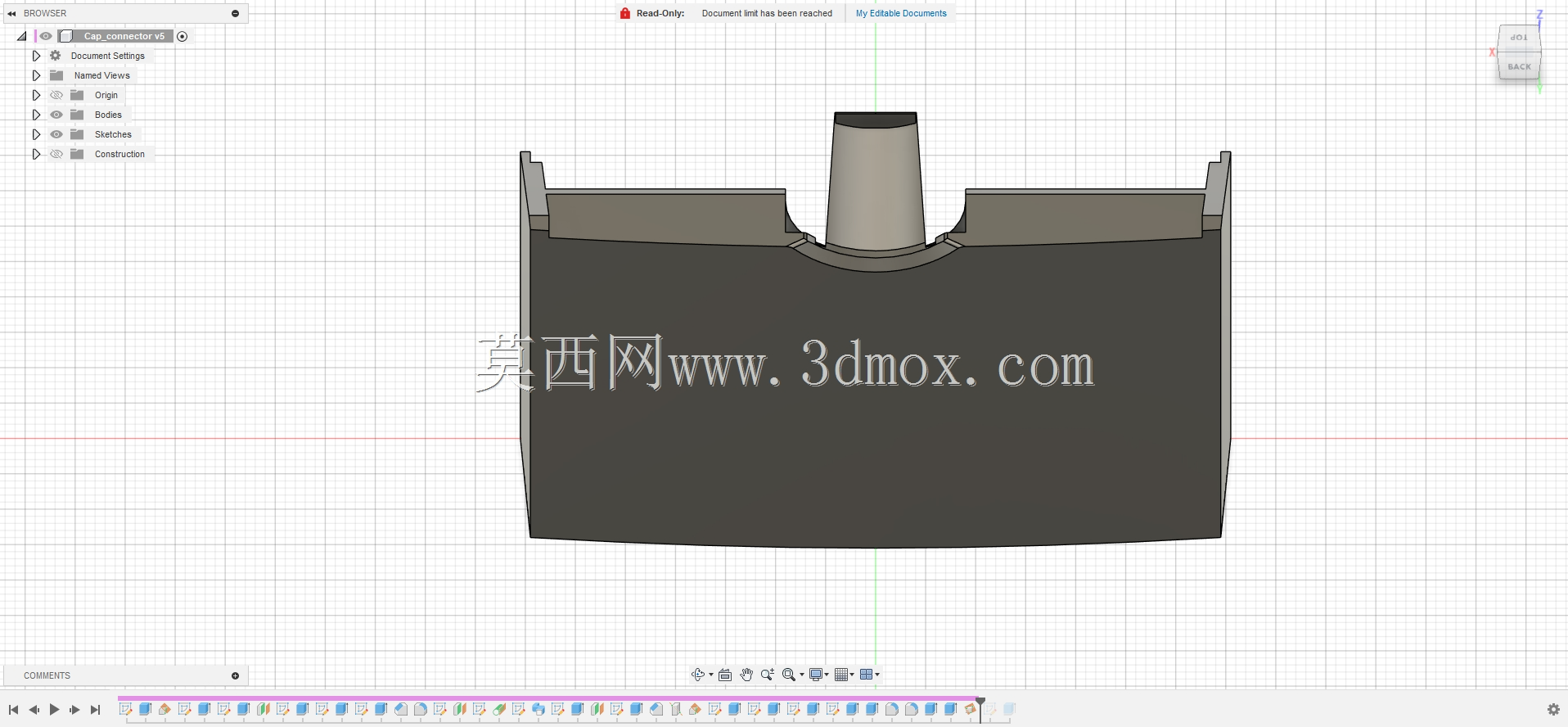Click the TOP face of the ViewCube
This screenshot has height=727, width=1568.
point(1519,38)
